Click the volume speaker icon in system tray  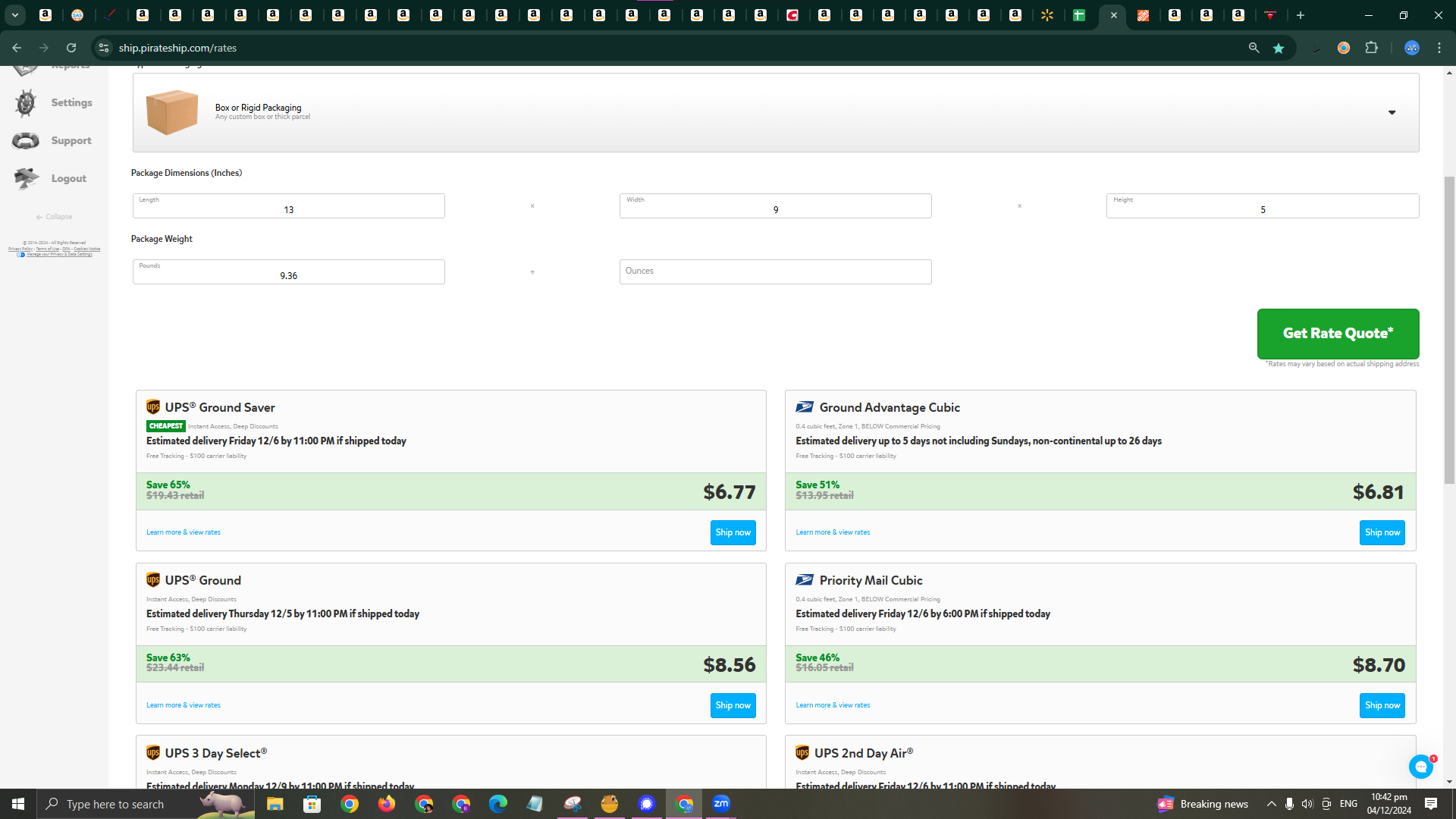[1307, 804]
